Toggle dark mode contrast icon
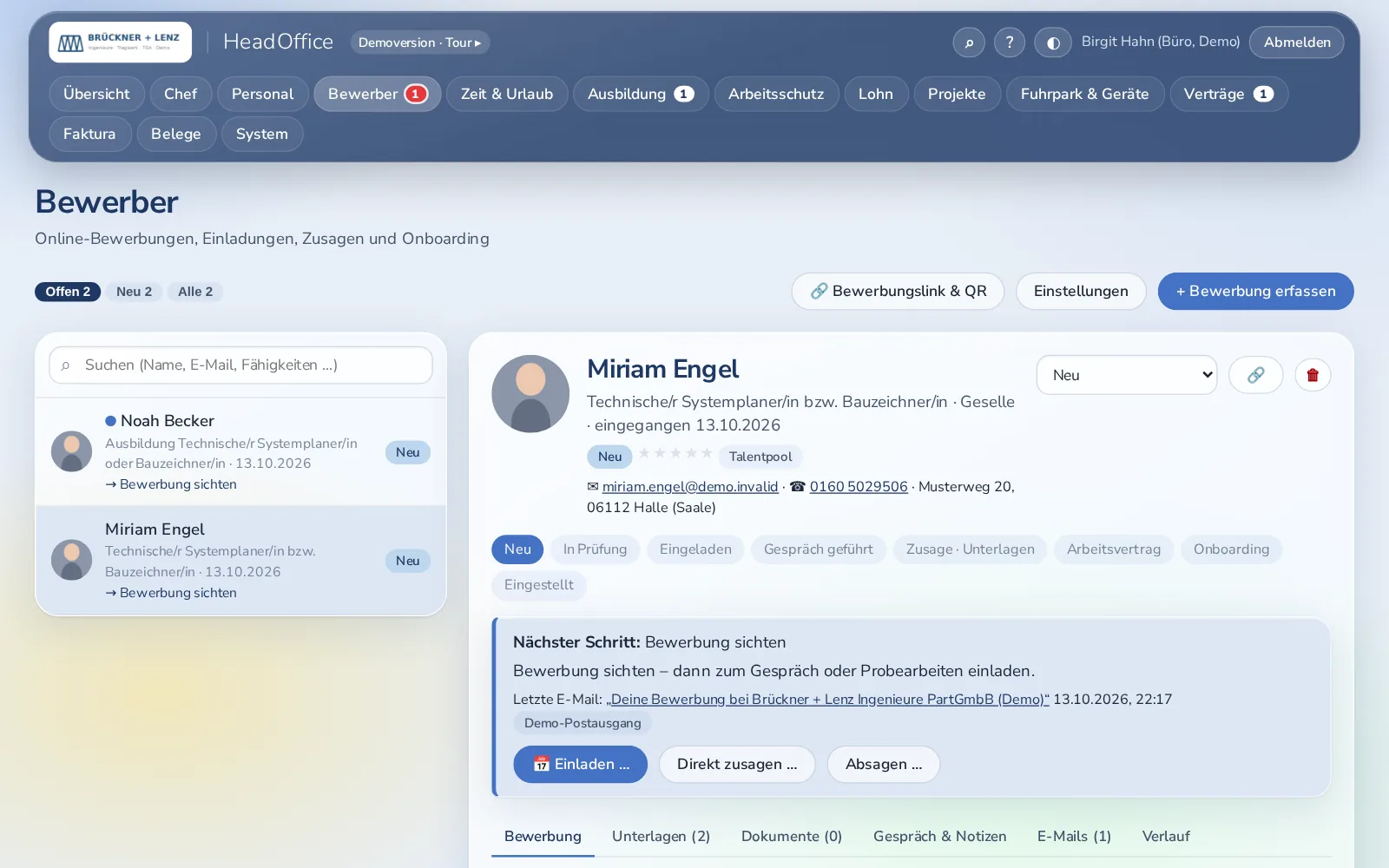The image size is (1389, 868). point(1053,43)
